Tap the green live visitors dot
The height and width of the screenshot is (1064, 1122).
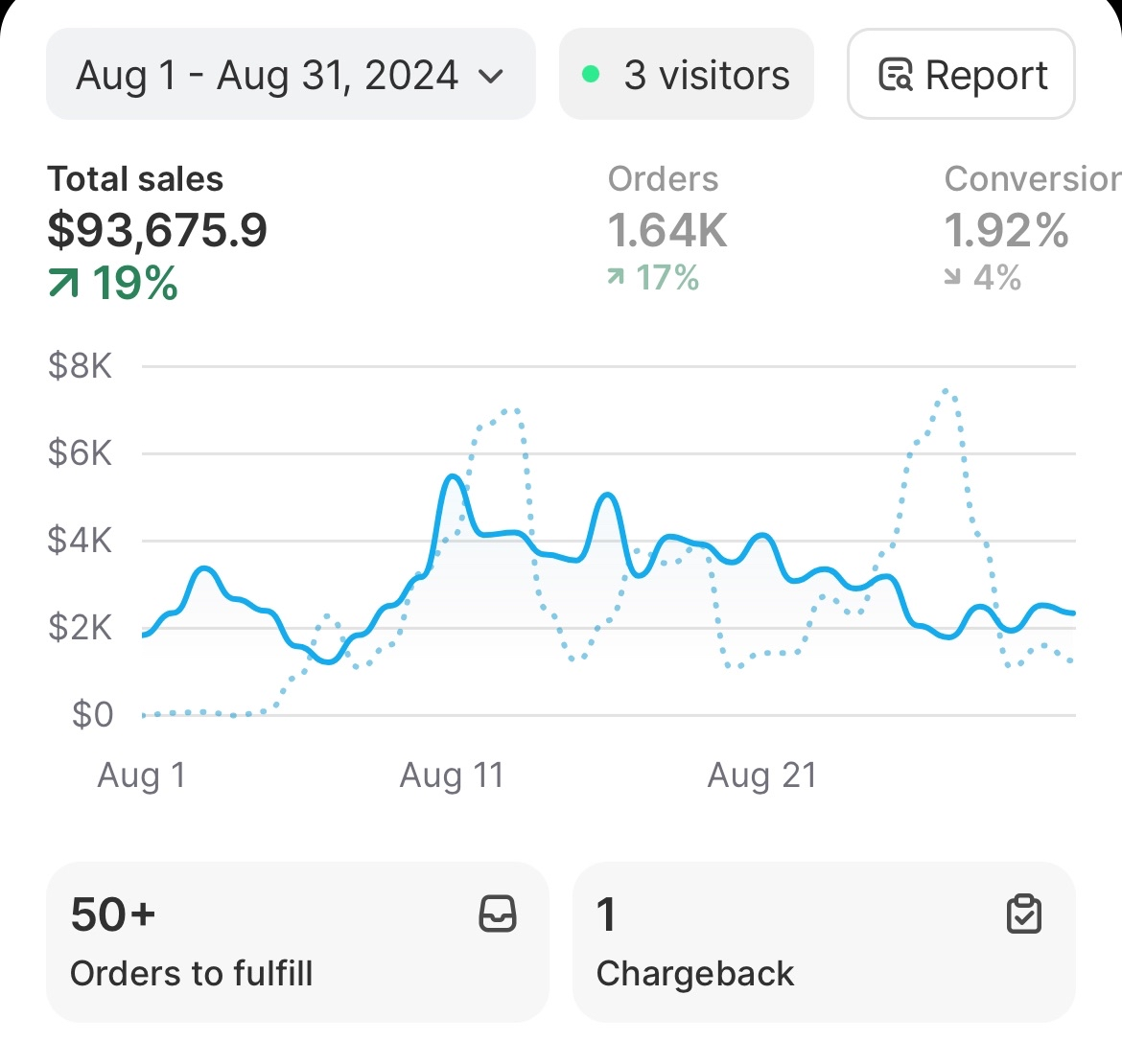pos(592,74)
